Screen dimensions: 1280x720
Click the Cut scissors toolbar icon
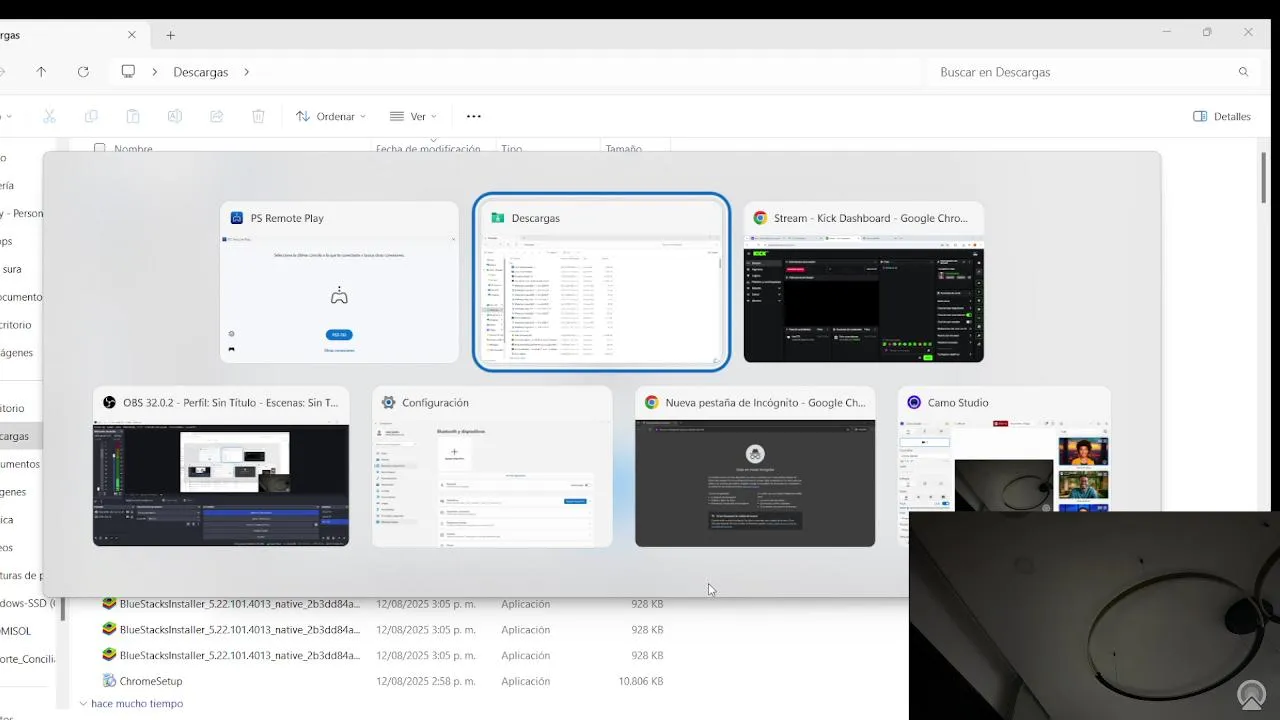[50, 116]
